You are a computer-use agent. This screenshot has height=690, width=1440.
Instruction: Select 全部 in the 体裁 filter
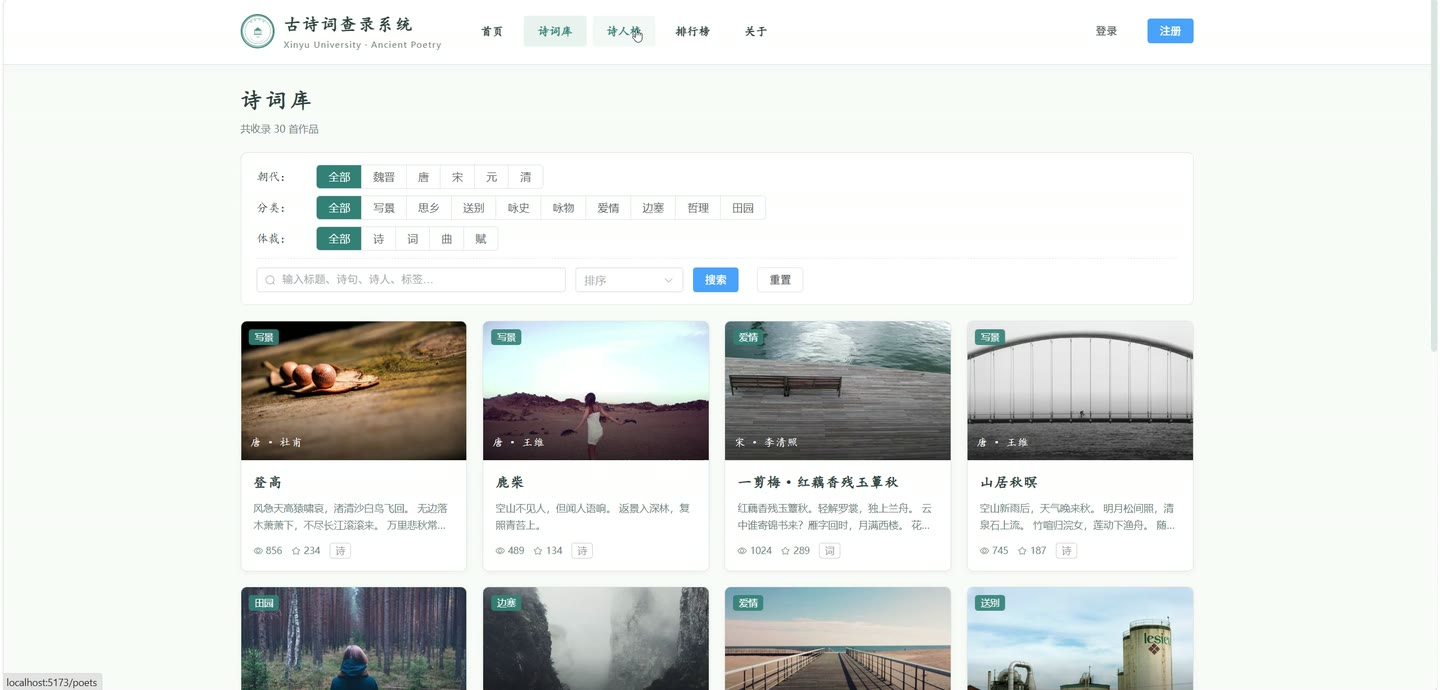click(x=339, y=239)
